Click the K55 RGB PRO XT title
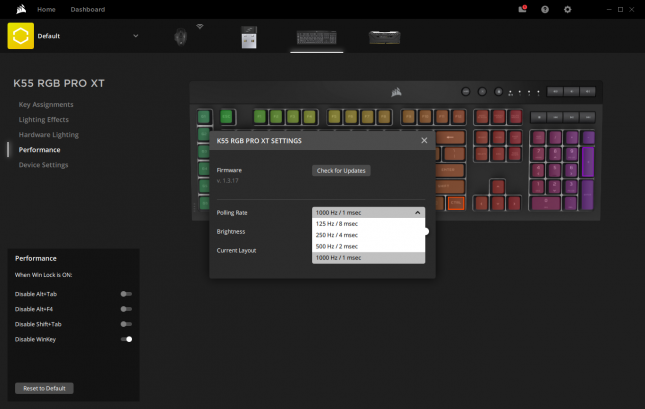Screen dimensions: 645x409 59,83
